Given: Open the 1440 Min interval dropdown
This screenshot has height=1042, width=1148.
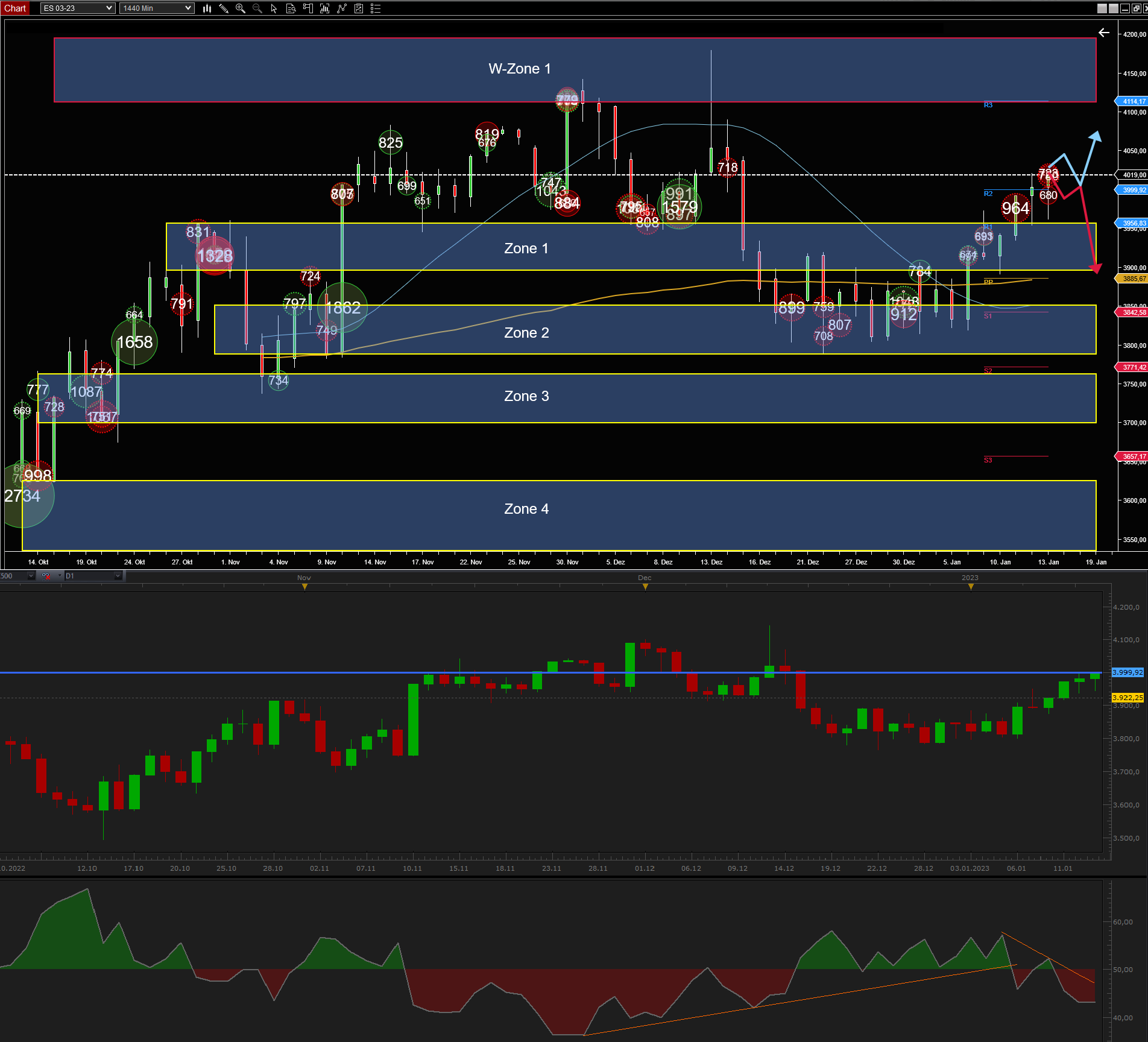Looking at the screenshot, I should (x=157, y=8).
